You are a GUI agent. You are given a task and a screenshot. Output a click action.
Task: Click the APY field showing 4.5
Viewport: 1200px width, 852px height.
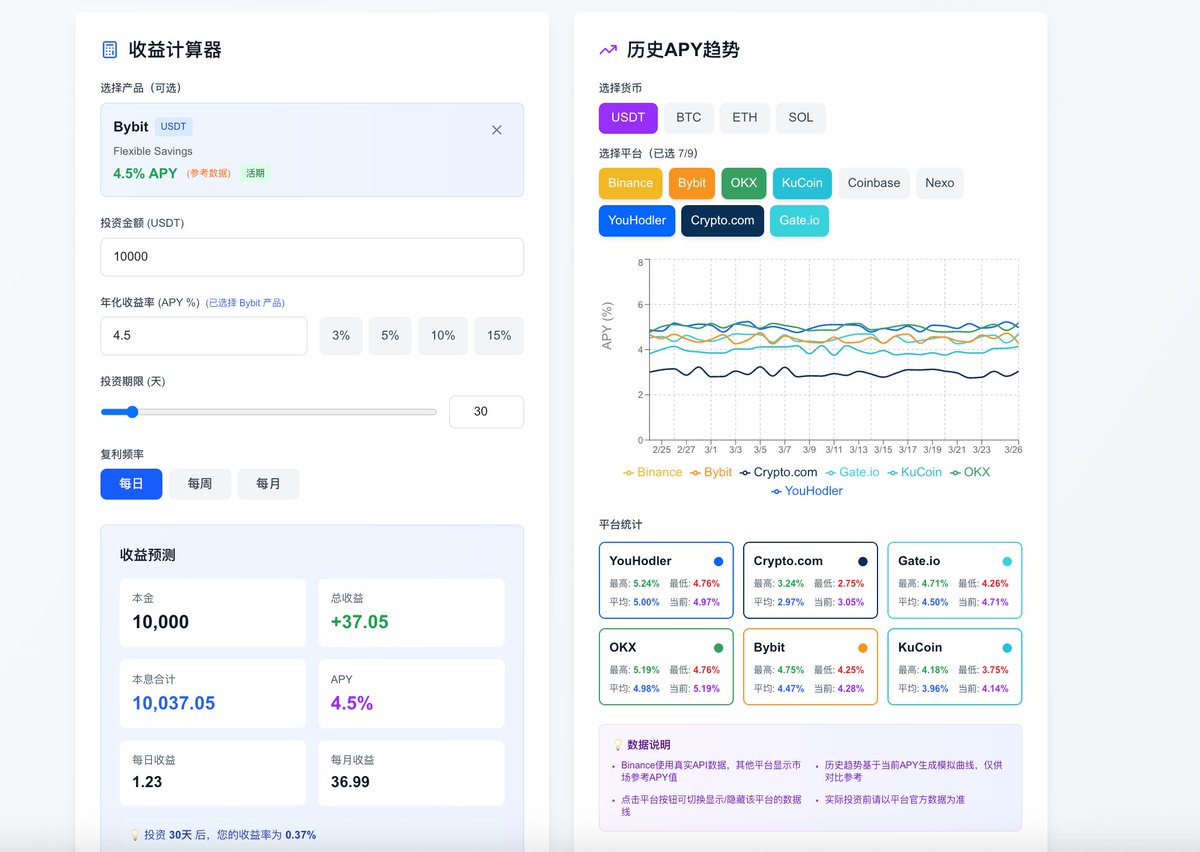coord(204,336)
